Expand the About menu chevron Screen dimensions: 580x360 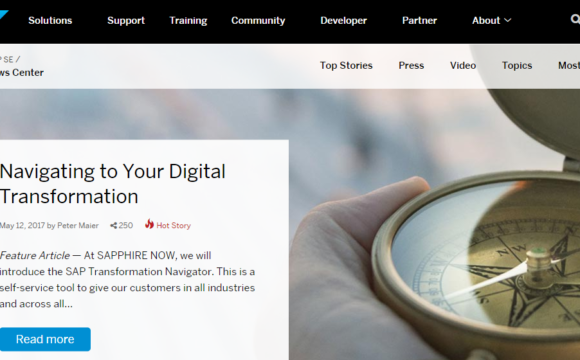[508, 20]
